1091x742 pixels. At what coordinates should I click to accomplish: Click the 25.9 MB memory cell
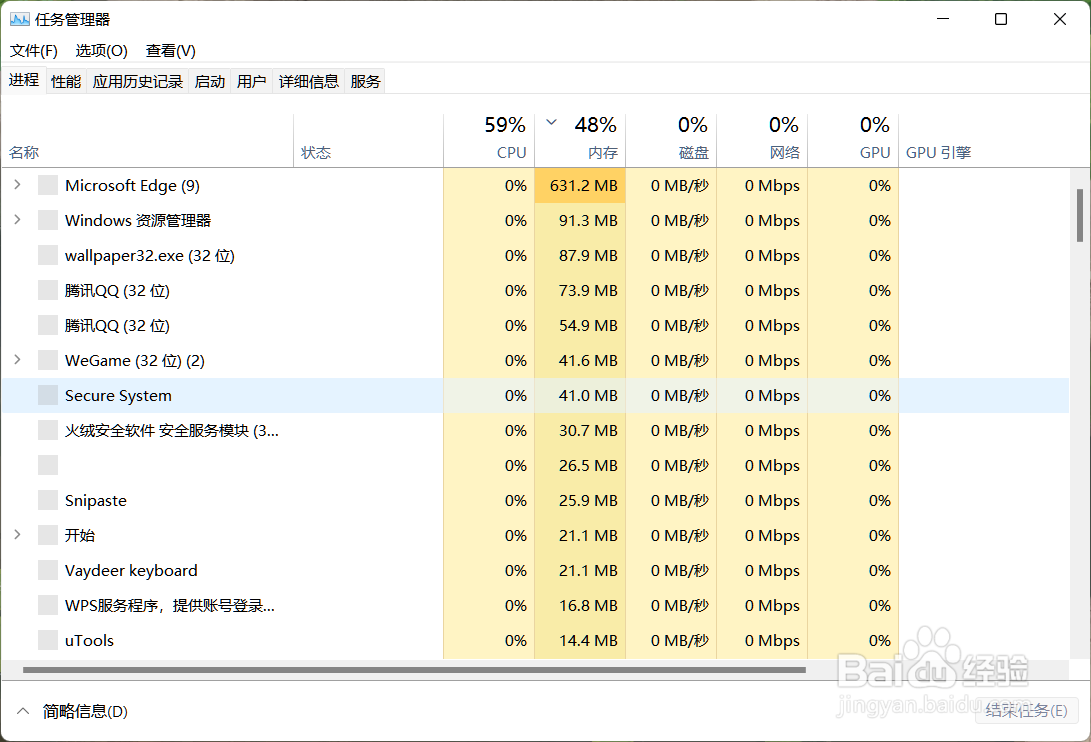click(x=580, y=500)
